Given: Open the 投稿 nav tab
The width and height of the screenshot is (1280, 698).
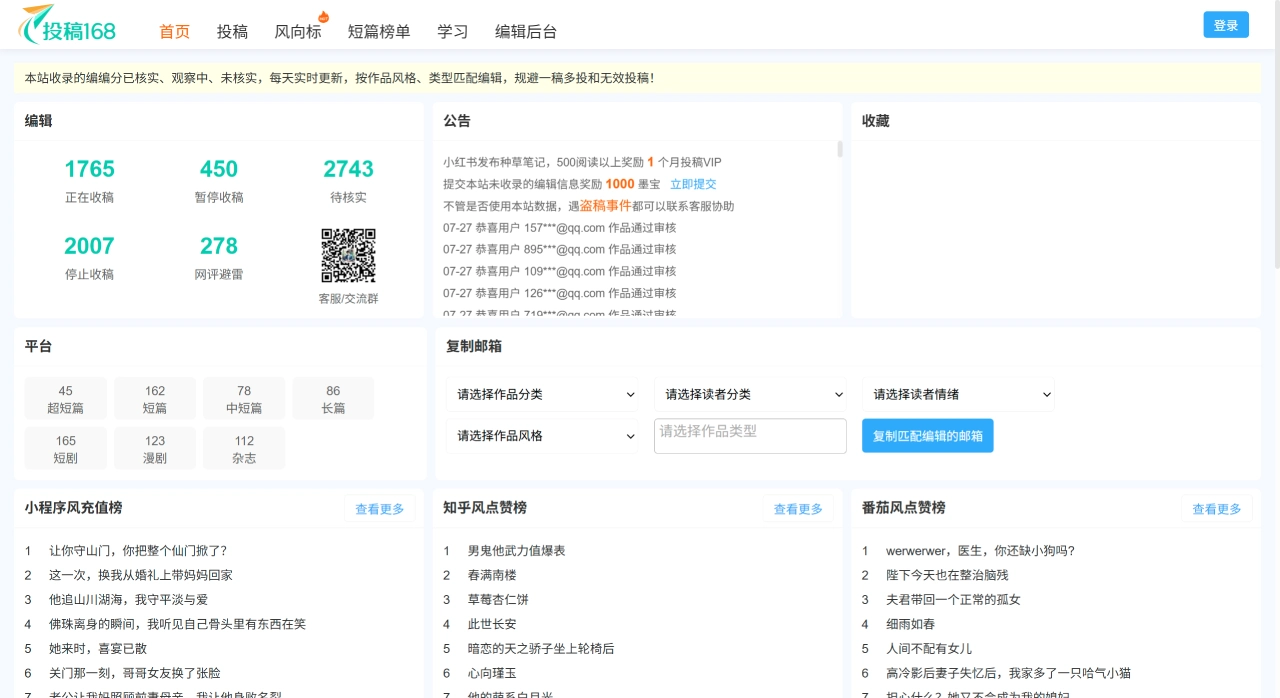Looking at the screenshot, I should 232,32.
